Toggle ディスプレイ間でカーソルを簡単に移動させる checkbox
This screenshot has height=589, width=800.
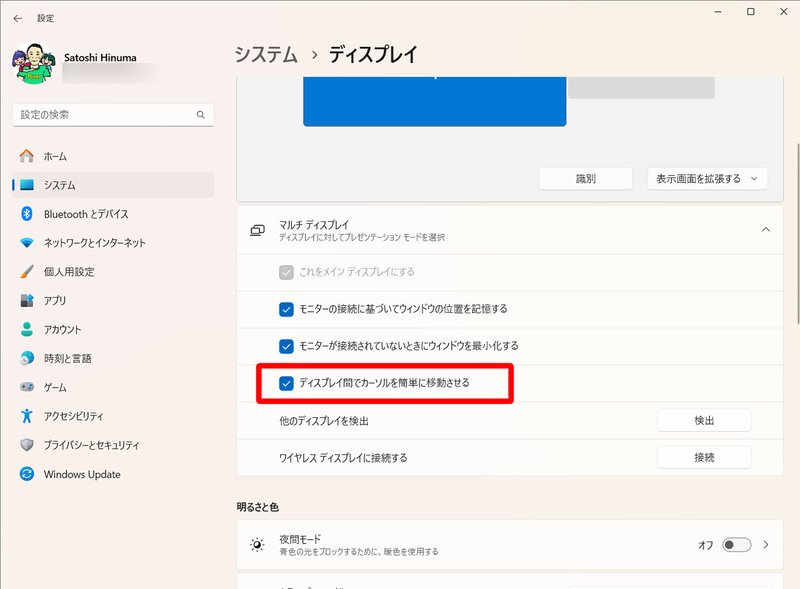[x=285, y=383]
